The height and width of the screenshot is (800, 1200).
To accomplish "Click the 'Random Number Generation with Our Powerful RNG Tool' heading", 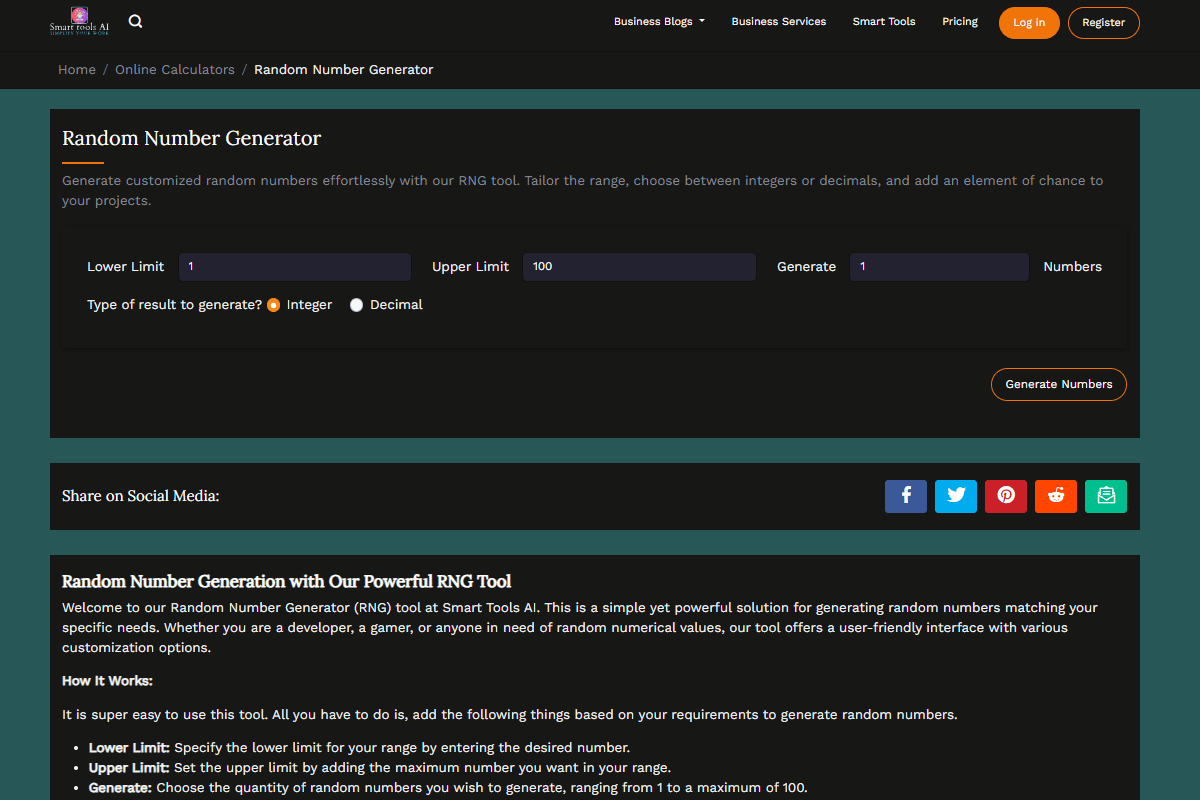I will pyautogui.click(x=287, y=582).
